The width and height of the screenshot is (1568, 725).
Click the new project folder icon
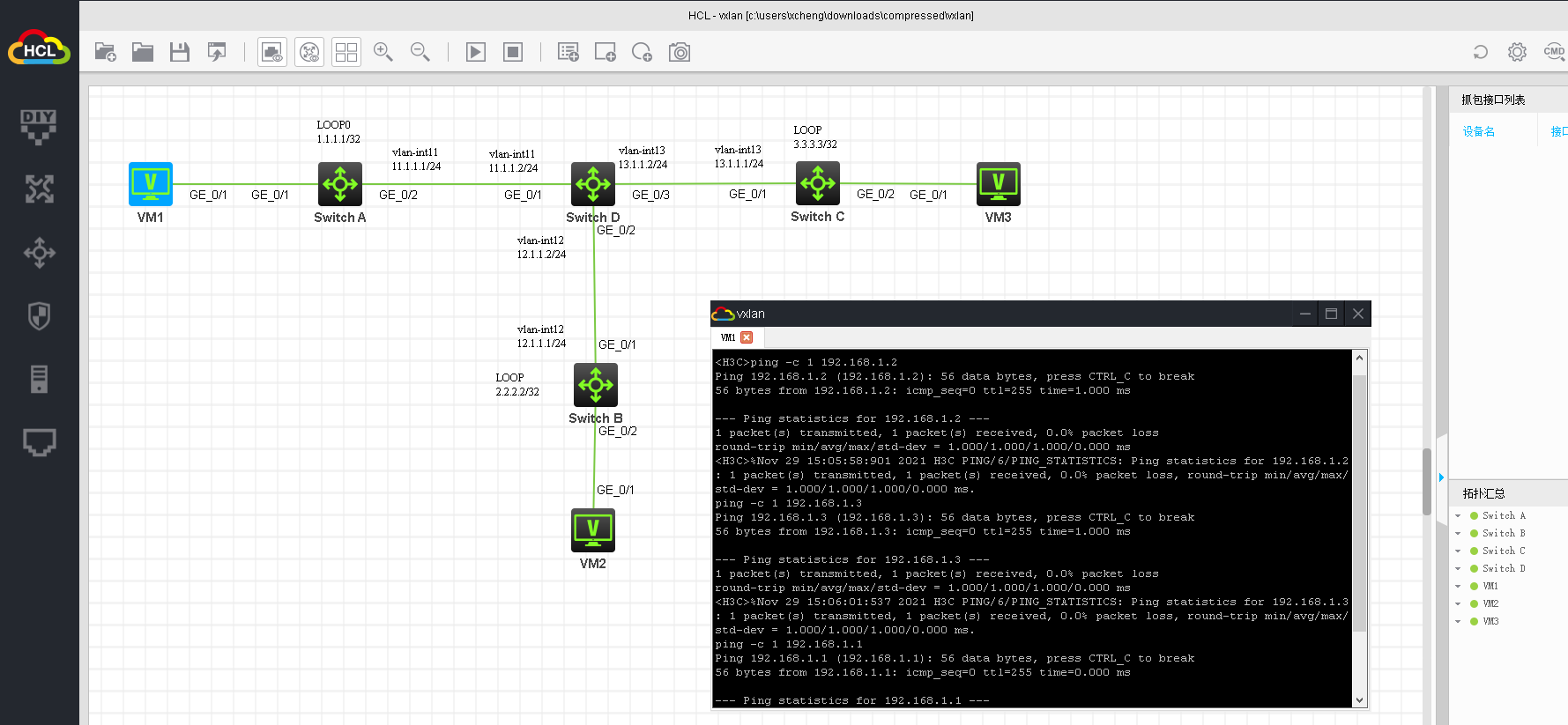[x=106, y=52]
